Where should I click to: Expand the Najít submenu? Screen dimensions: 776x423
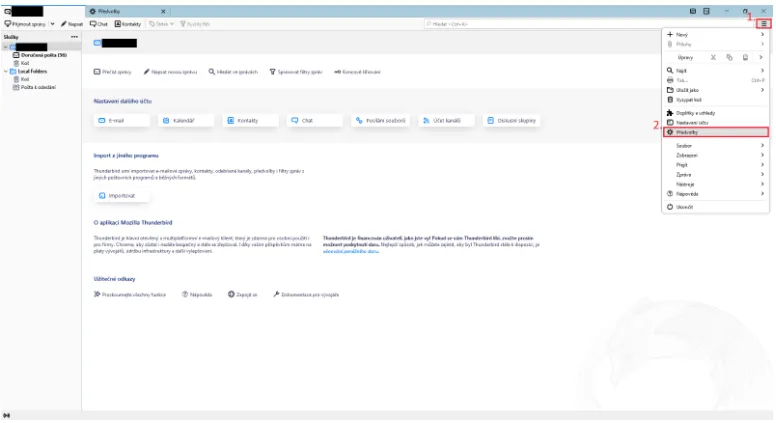716,71
